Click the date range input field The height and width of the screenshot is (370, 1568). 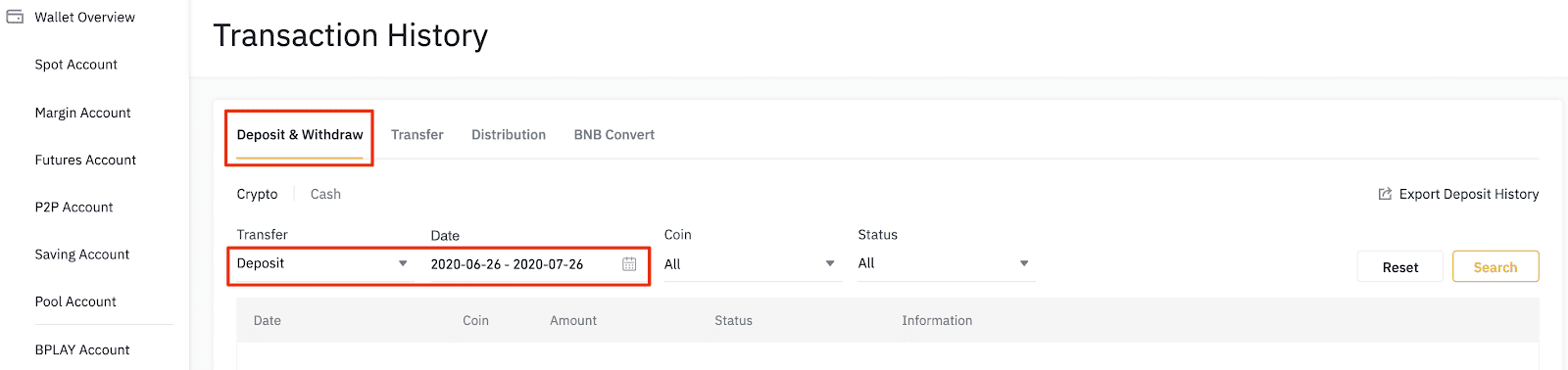click(535, 264)
